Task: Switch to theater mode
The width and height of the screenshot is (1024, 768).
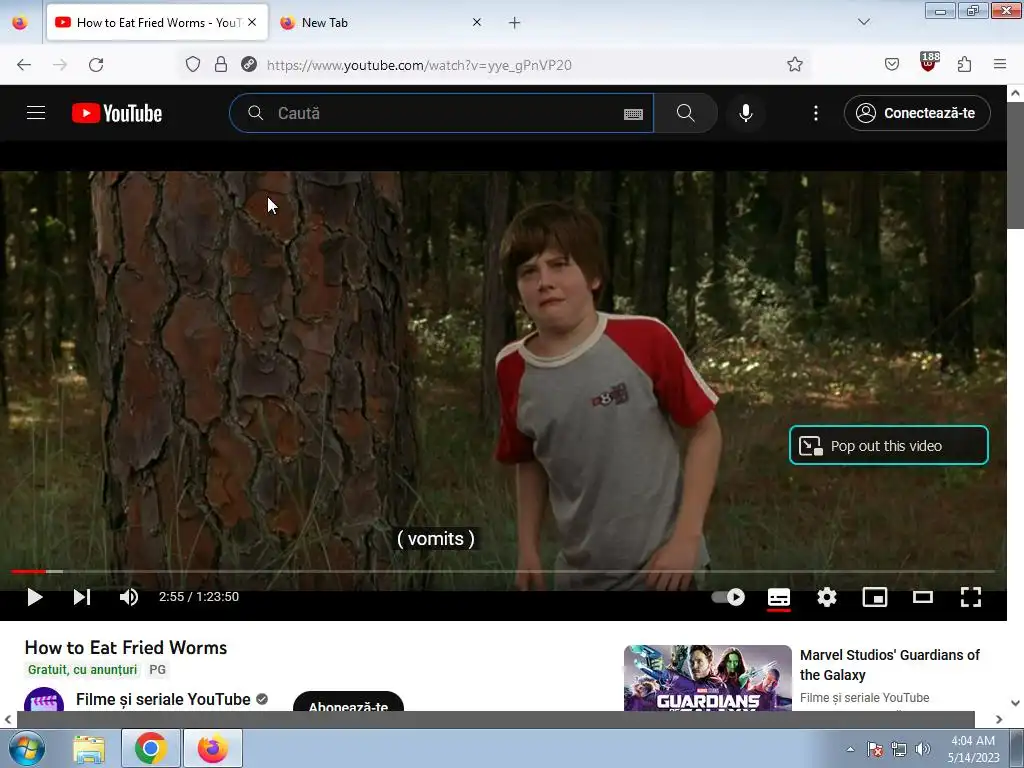Action: (923, 597)
